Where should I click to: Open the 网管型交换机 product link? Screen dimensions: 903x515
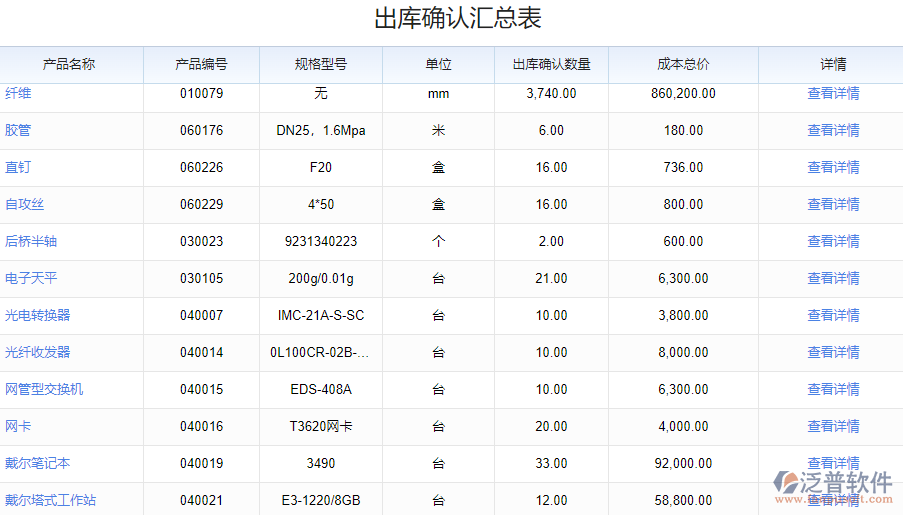[x=44, y=389]
